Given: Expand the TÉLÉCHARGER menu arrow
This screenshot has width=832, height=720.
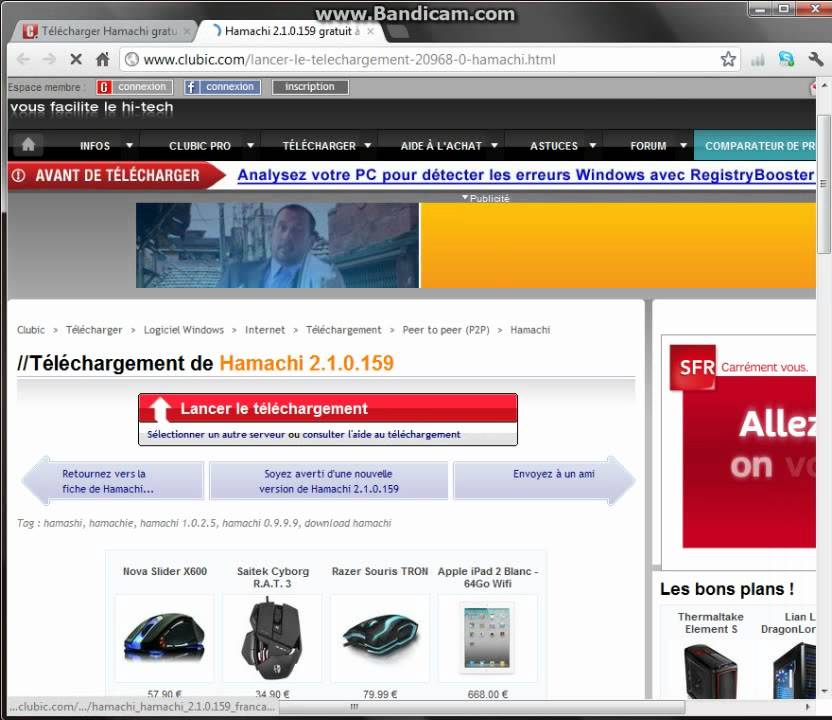Looking at the screenshot, I should (367, 145).
